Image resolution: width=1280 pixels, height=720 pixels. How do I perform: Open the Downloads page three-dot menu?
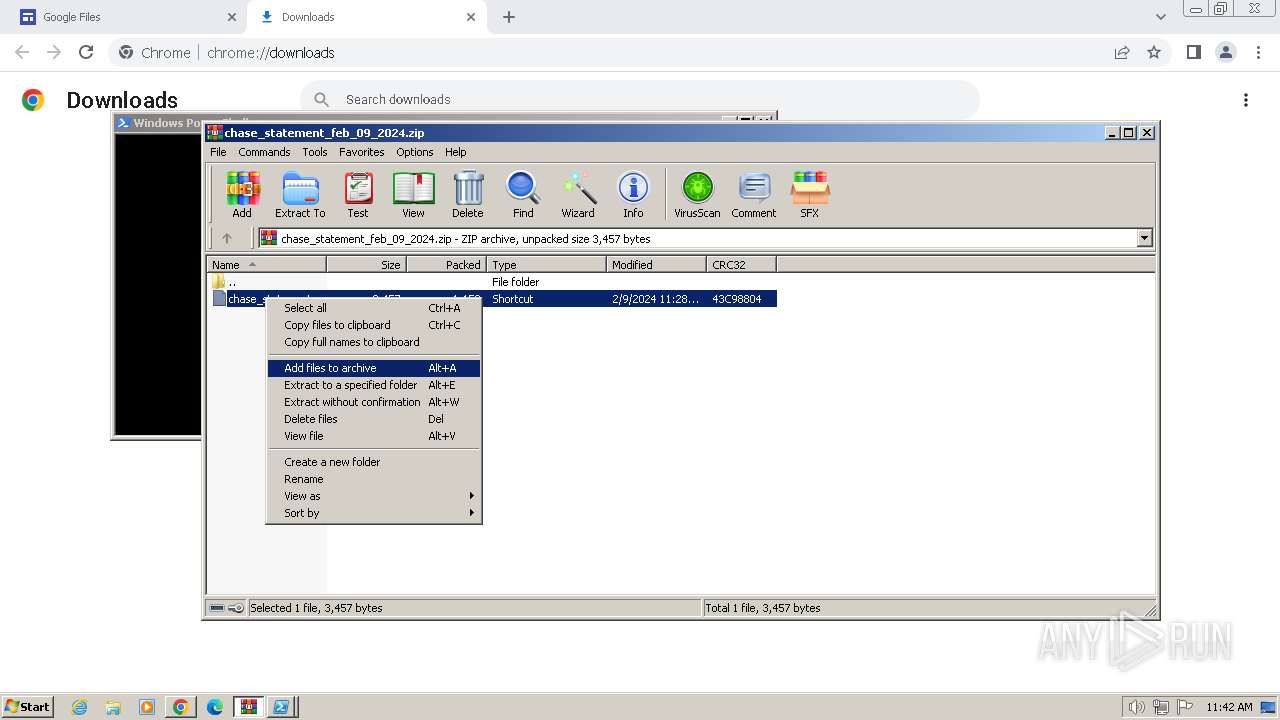coord(1246,100)
